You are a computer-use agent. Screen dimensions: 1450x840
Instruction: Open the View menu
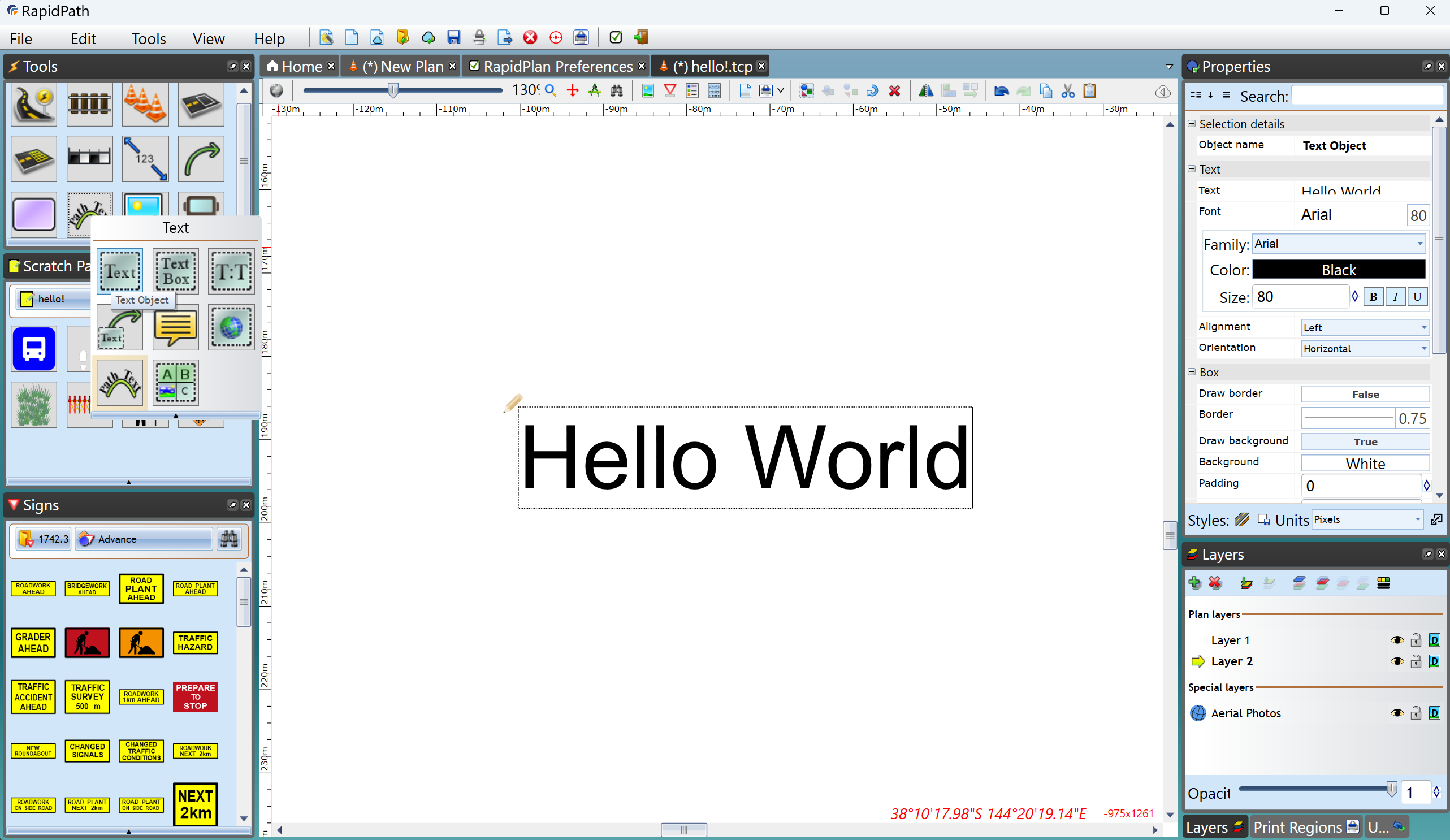[208, 38]
